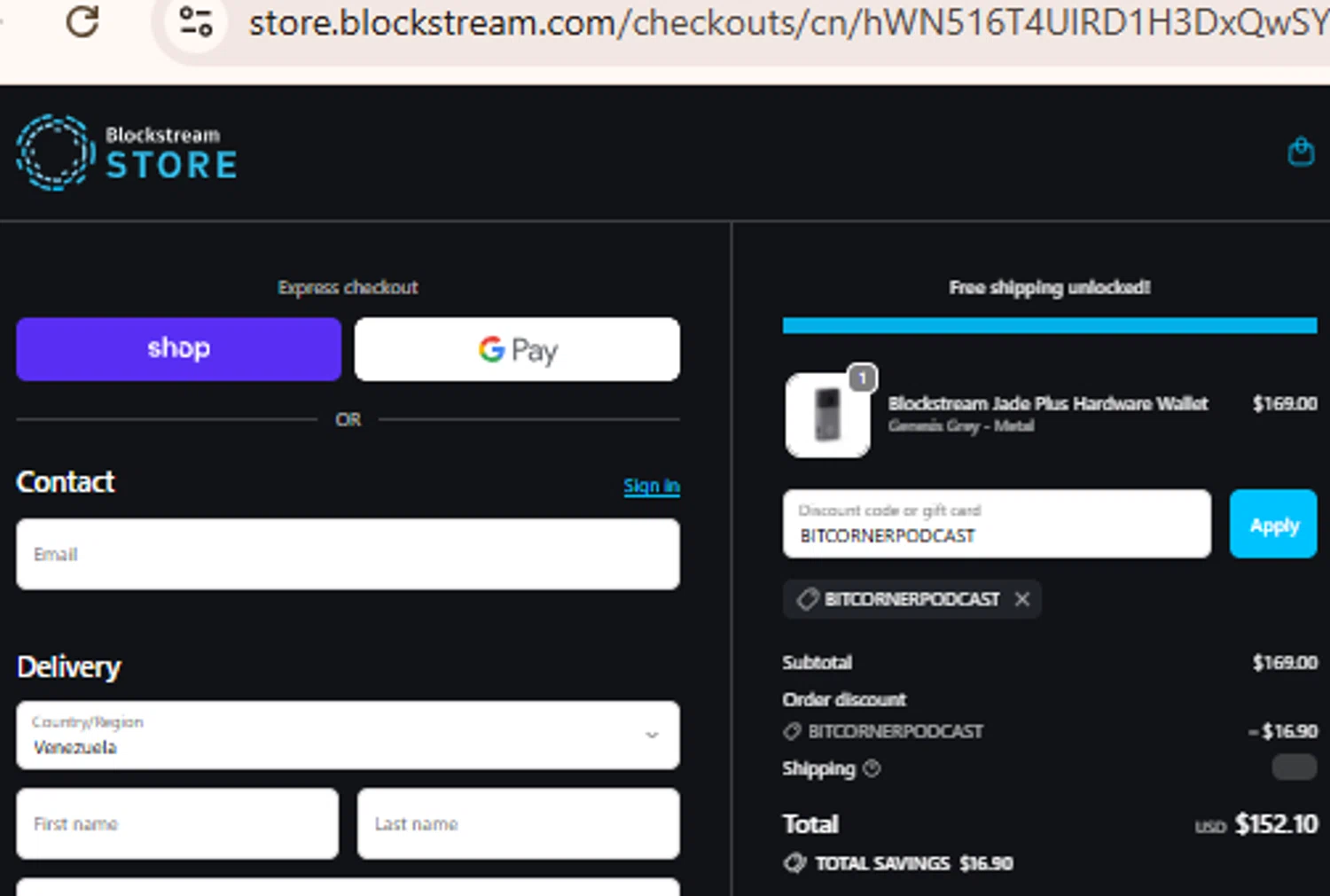Open the Country/Region dropdown

pos(348,736)
